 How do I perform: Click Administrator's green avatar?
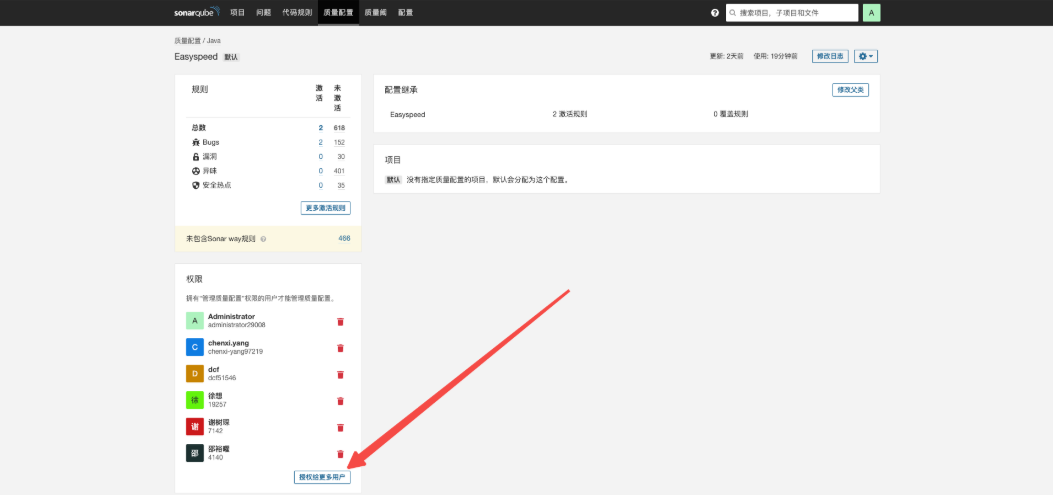(x=195, y=321)
